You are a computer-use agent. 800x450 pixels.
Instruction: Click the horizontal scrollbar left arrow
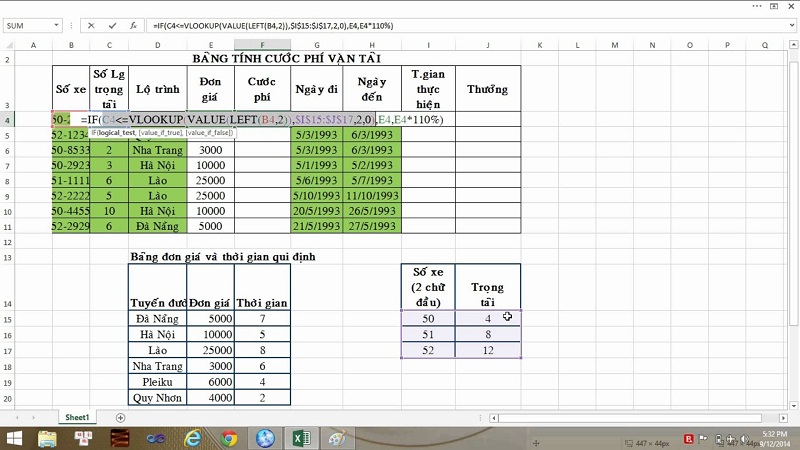point(493,418)
